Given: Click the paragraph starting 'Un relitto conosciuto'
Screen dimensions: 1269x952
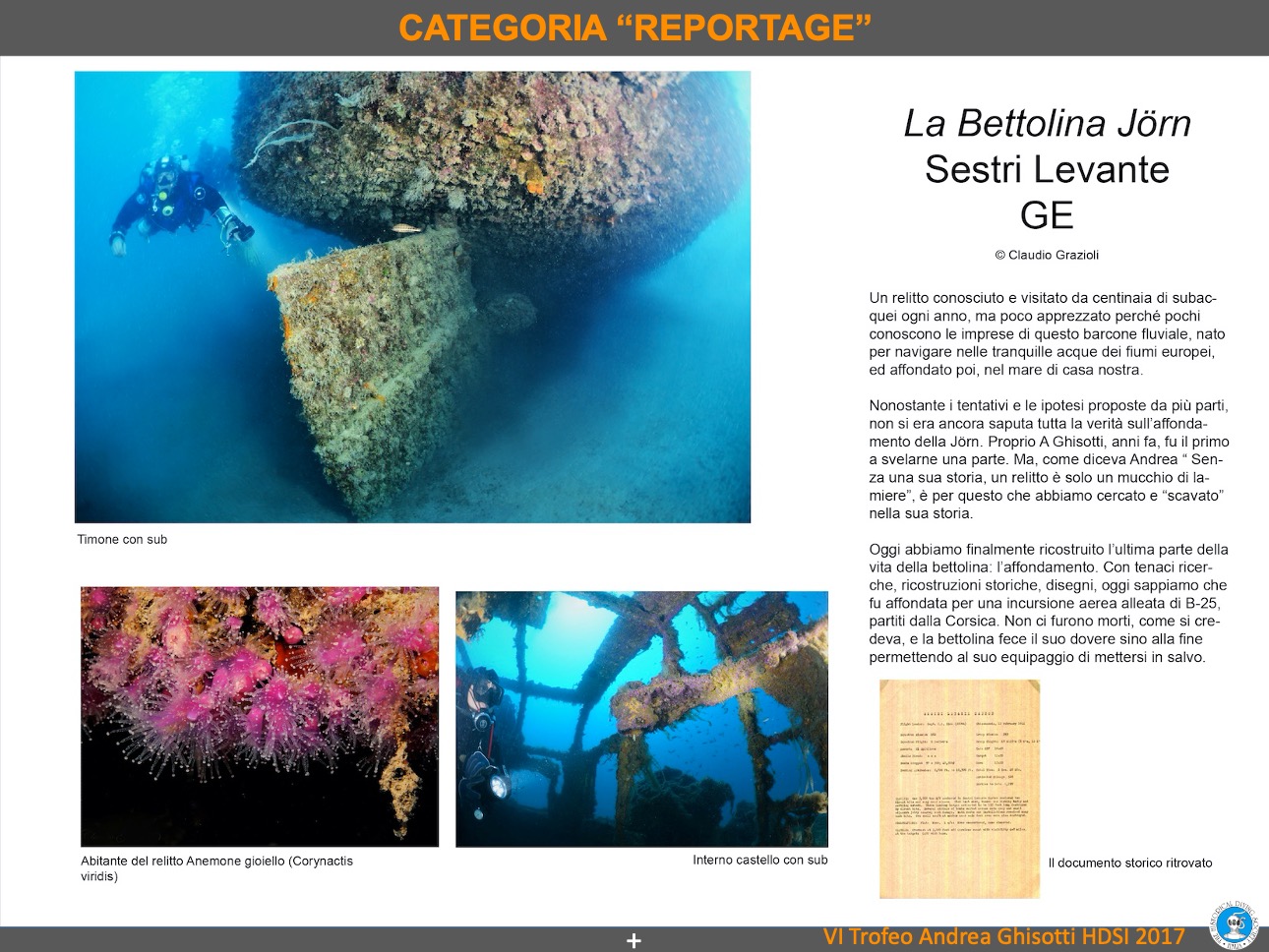Looking at the screenshot, I should 1047,333.
